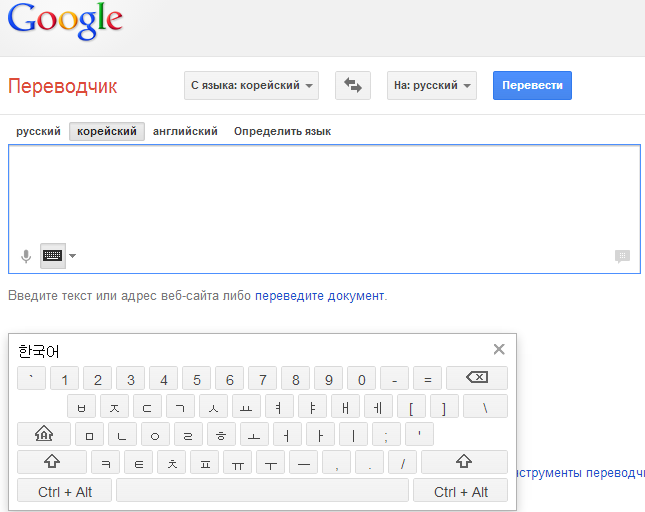Open the input tools dropdown arrow
Screen dimensions: 645x512
(72, 256)
